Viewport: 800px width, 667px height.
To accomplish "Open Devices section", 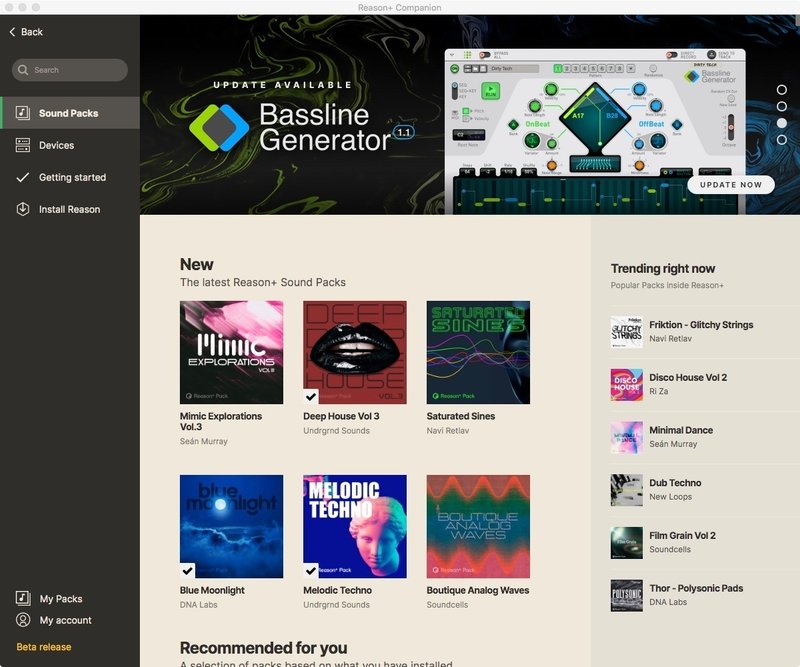I will 70,145.
